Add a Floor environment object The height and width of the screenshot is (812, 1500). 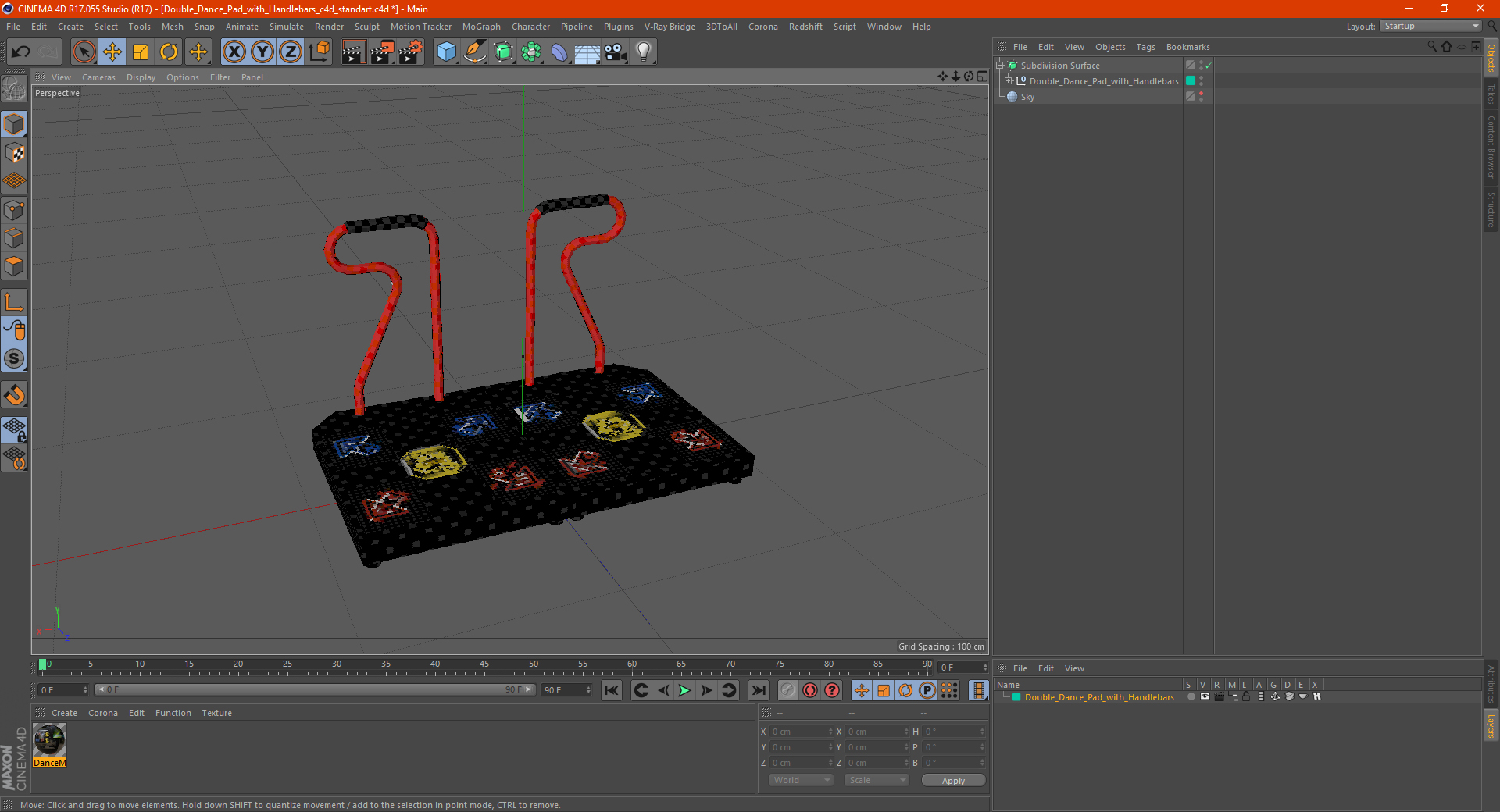click(x=587, y=52)
